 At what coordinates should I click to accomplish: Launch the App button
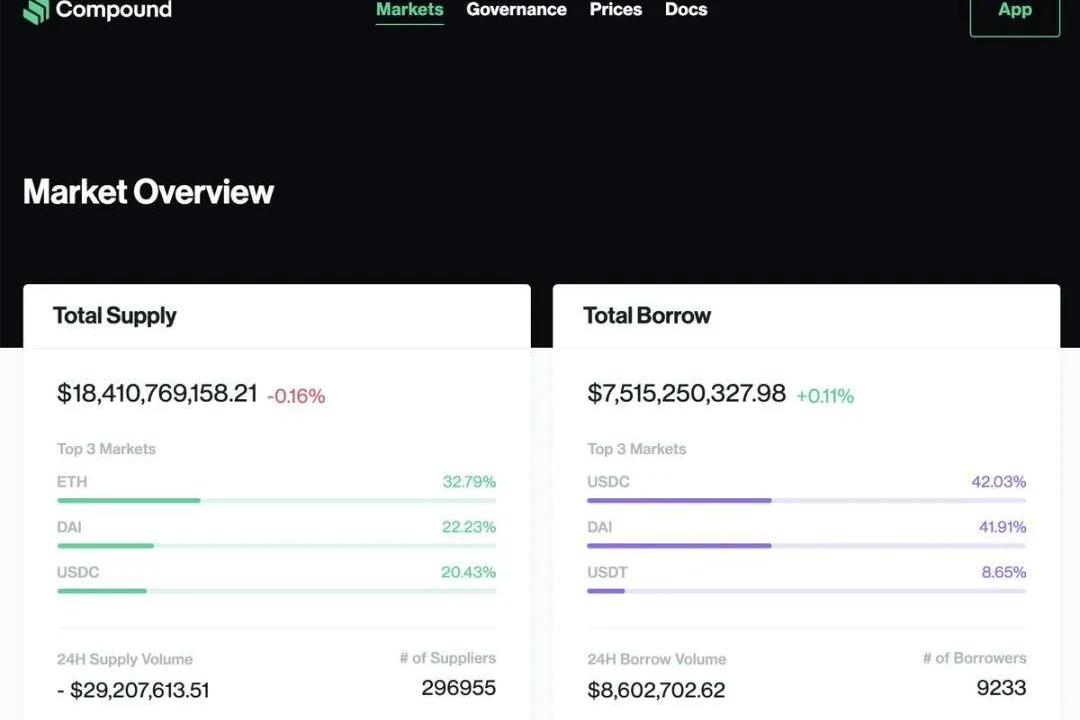click(x=1014, y=12)
